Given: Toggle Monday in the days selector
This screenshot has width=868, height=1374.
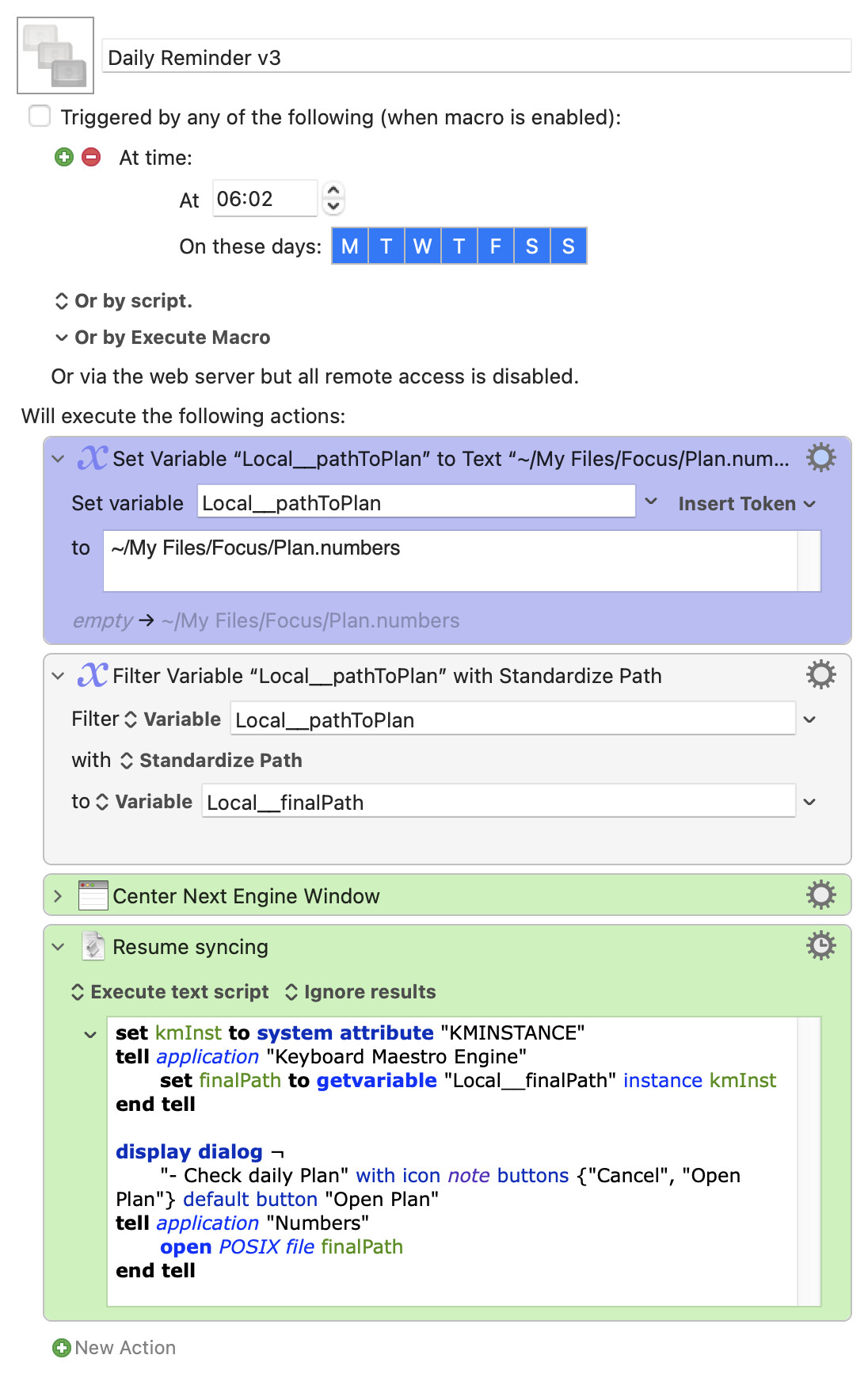Looking at the screenshot, I should coord(350,246).
